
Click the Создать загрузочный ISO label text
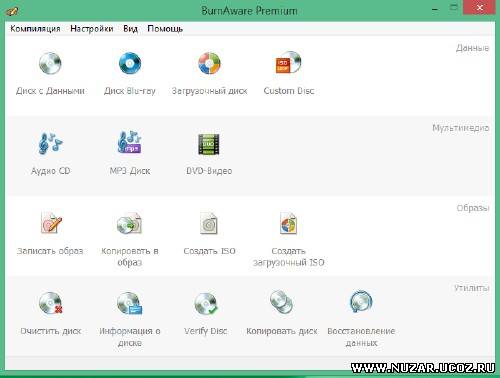click(x=289, y=257)
